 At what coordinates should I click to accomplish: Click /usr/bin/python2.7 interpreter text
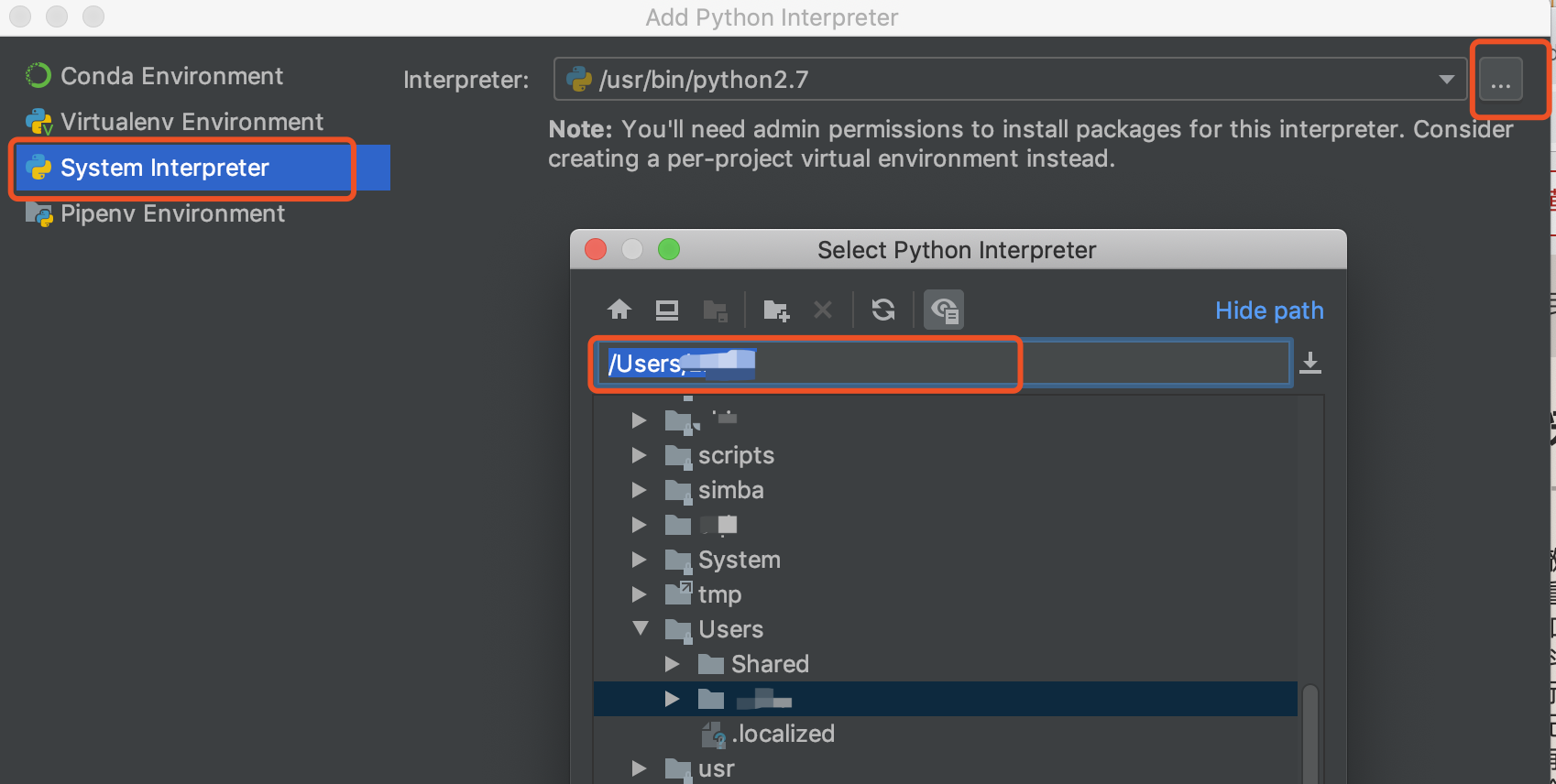click(704, 80)
